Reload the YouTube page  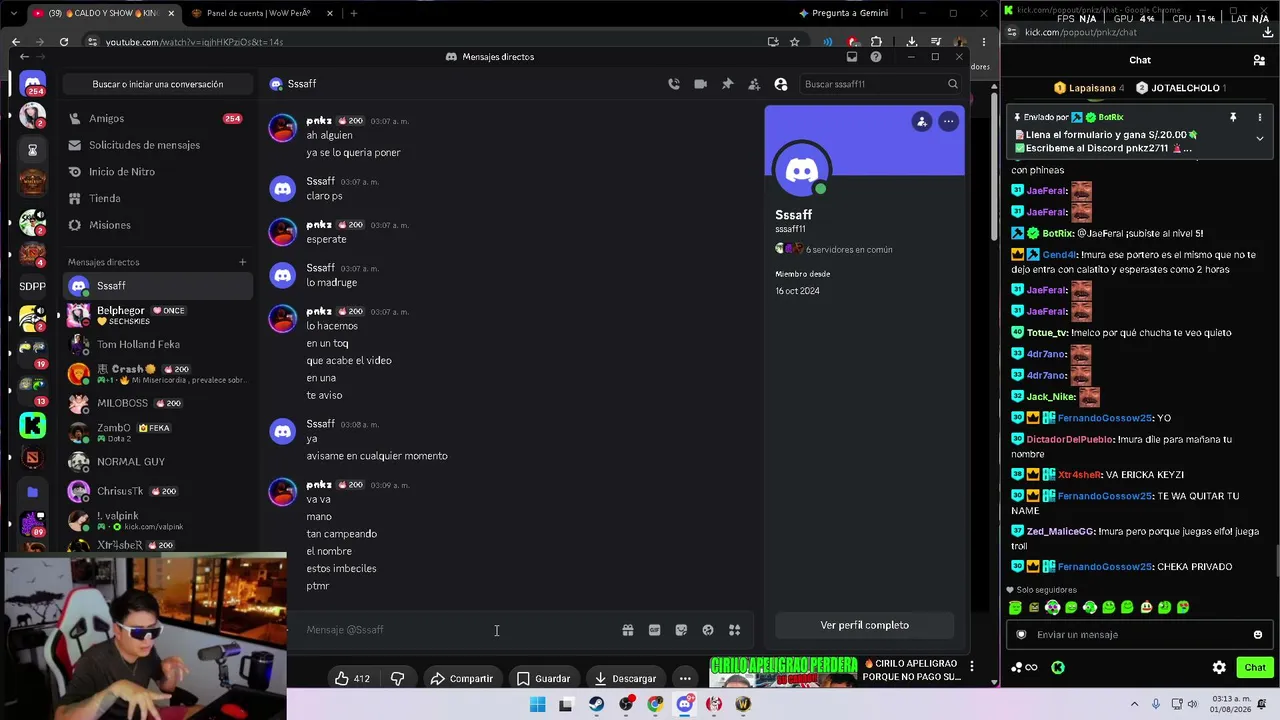(64, 42)
